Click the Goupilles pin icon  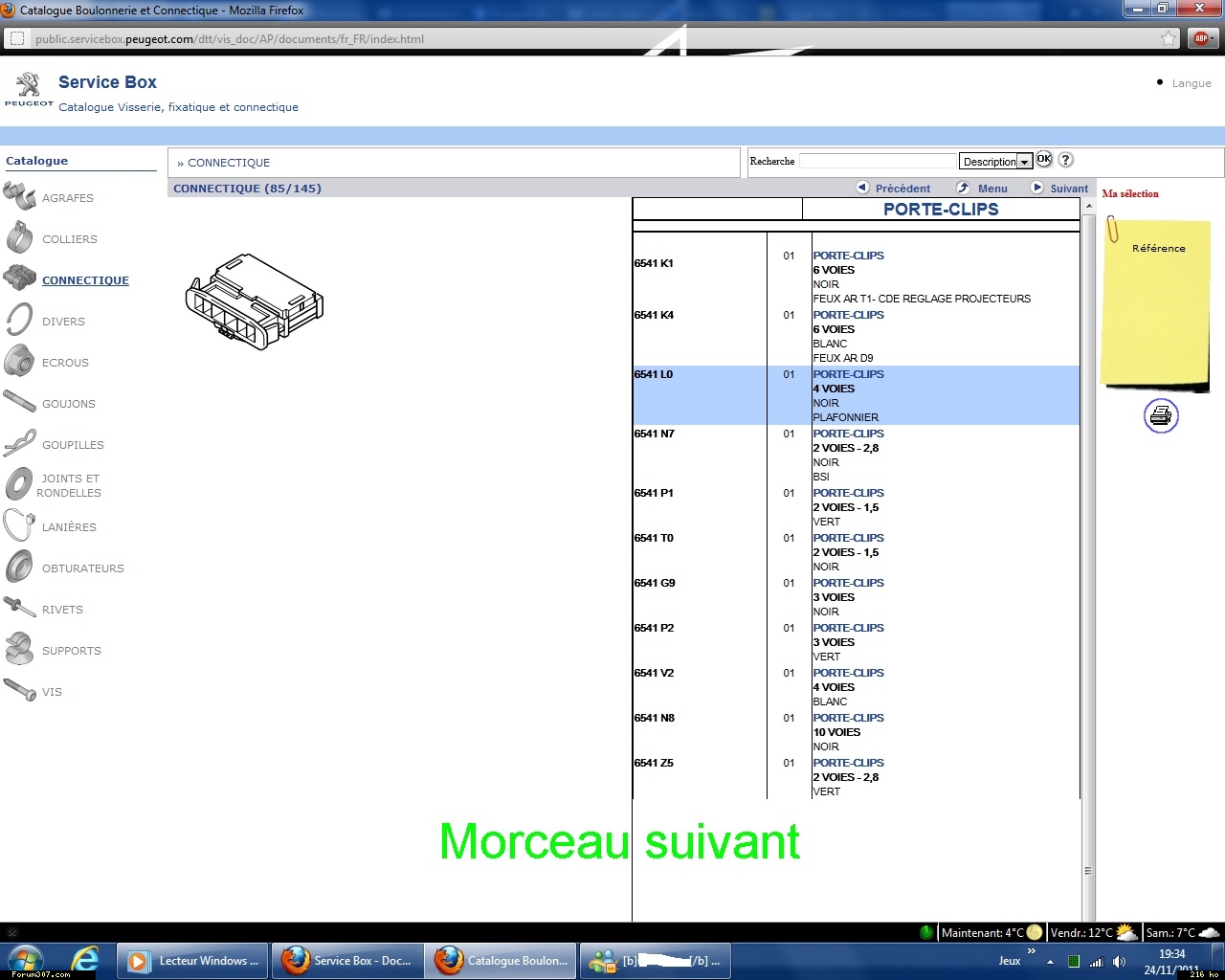pos(19,444)
